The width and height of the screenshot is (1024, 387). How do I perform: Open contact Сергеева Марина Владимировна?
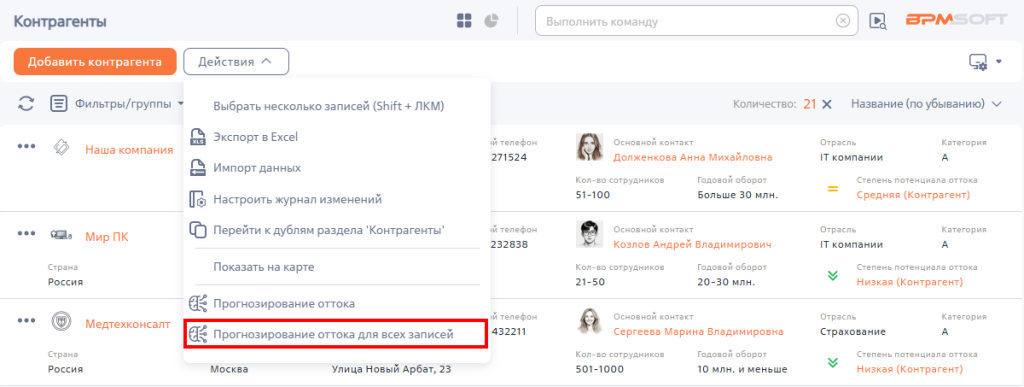698,332
